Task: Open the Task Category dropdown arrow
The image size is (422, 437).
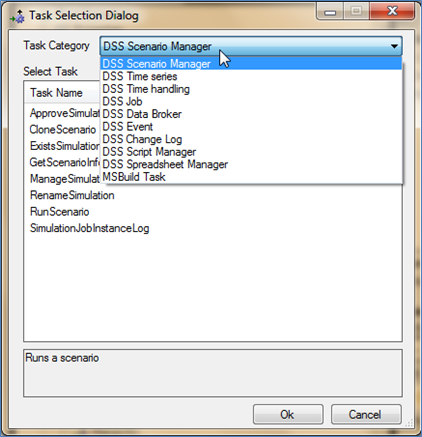Action: tap(394, 46)
